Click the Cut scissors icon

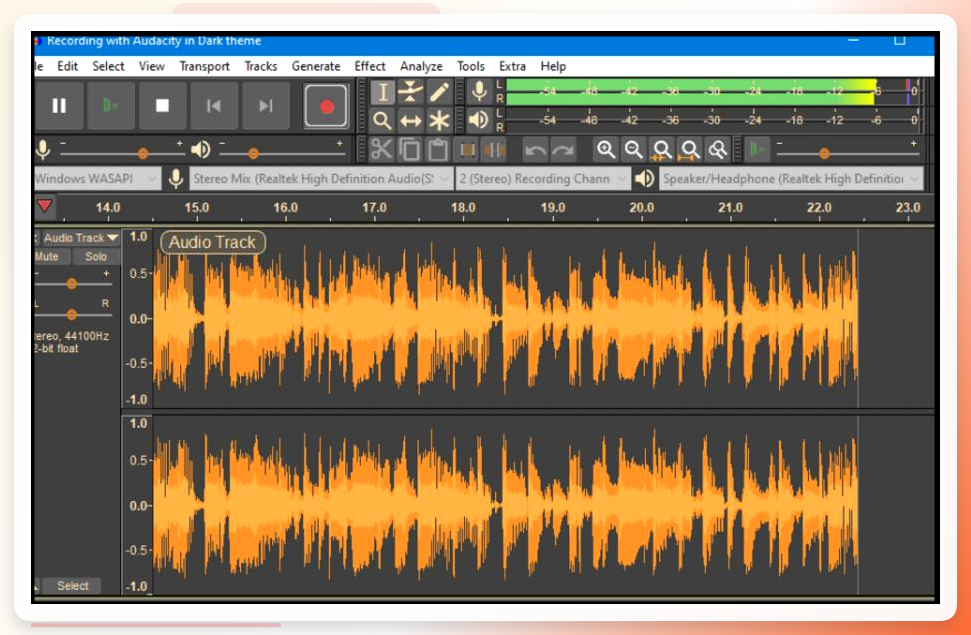(x=381, y=149)
